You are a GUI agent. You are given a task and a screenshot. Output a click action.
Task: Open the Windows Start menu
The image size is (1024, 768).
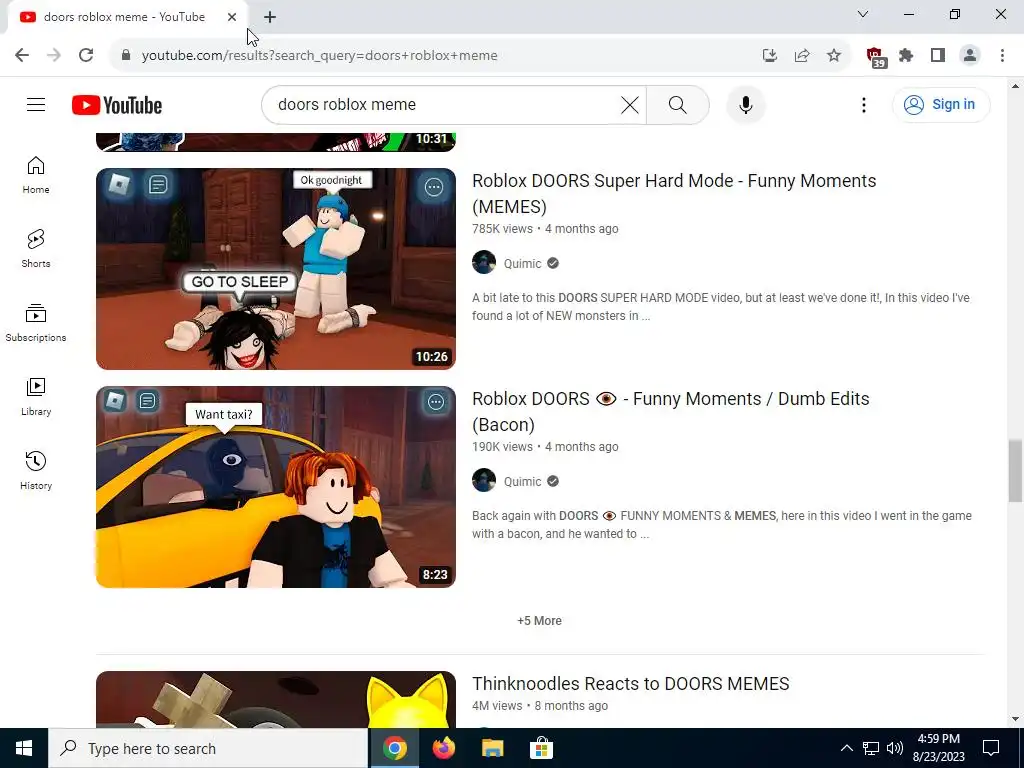click(24, 748)
